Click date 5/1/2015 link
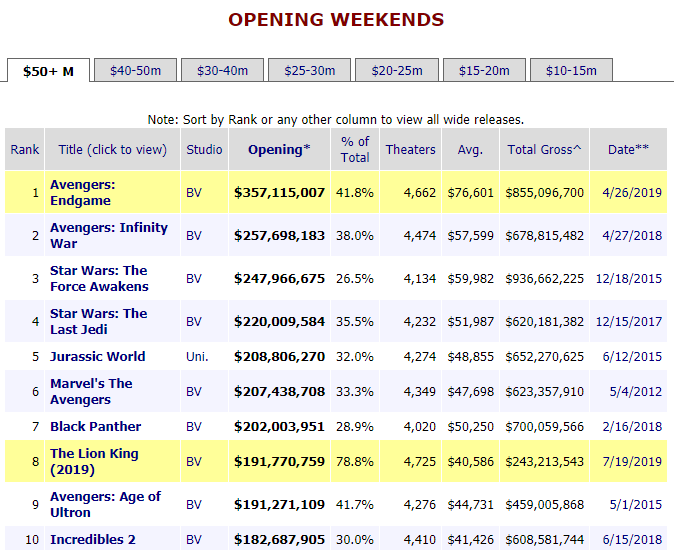Image resolution: width=674 pixels, height=550 pixels. click(636, 504)
